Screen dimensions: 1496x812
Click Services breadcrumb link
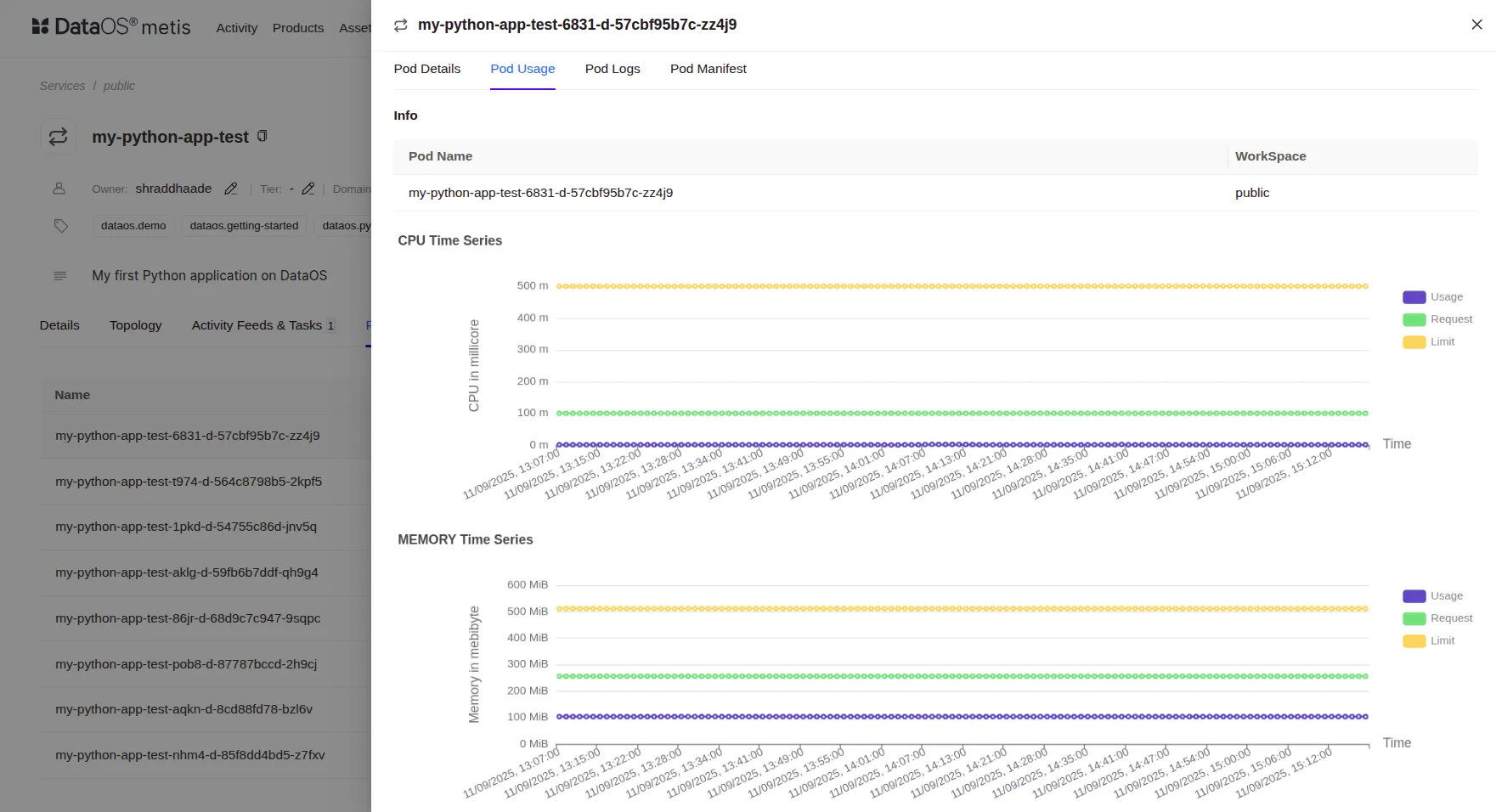[x=62, y=86]
